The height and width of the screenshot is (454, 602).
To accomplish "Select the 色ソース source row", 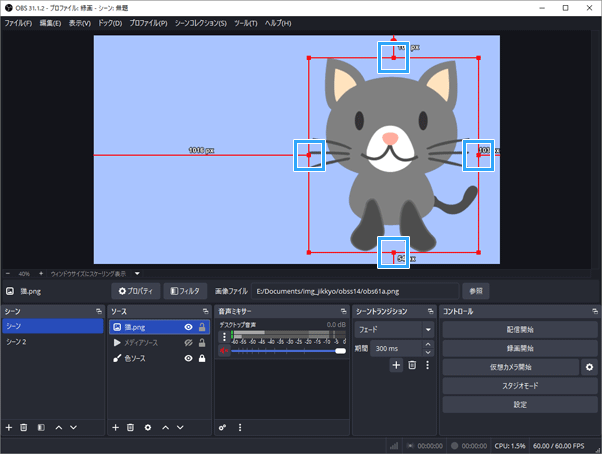I will point(159,358).
